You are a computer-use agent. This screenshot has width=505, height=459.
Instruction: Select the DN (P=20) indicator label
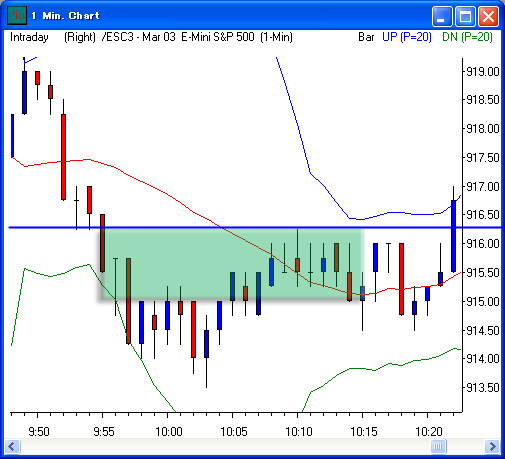click(x=467, y=37)
